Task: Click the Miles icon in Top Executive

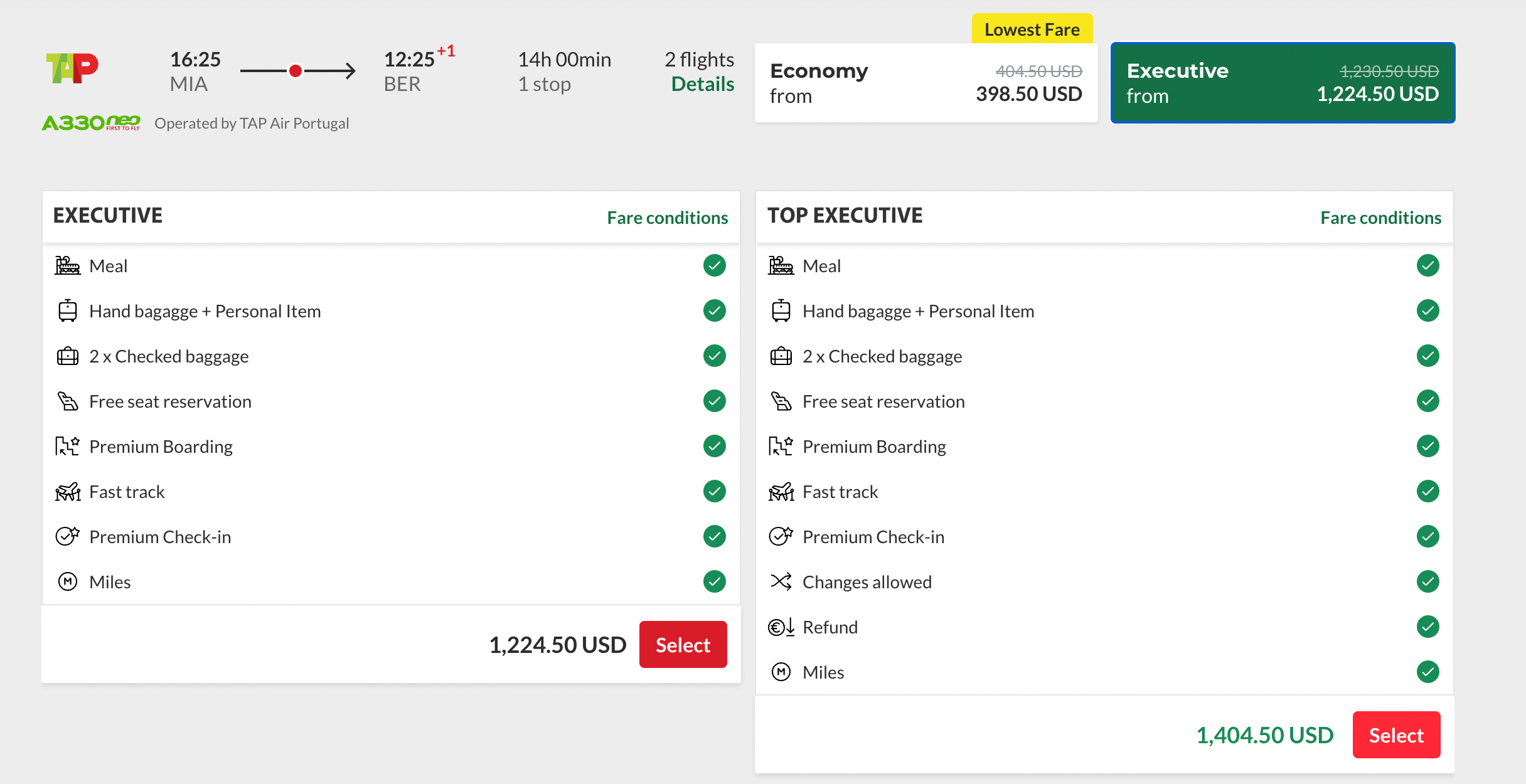Action: click(x=781, y=672)
